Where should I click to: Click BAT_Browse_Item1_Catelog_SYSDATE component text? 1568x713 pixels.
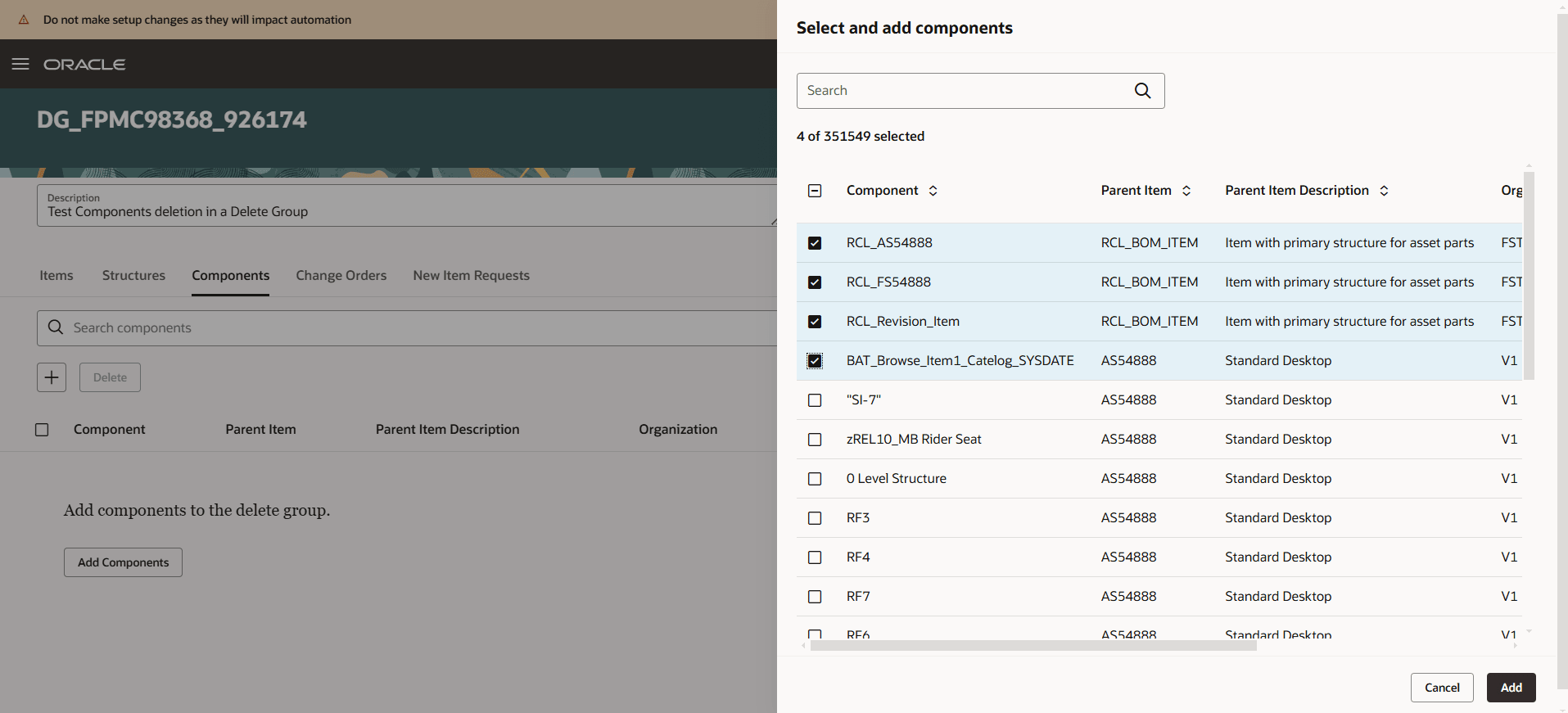(x=960, y=361)
